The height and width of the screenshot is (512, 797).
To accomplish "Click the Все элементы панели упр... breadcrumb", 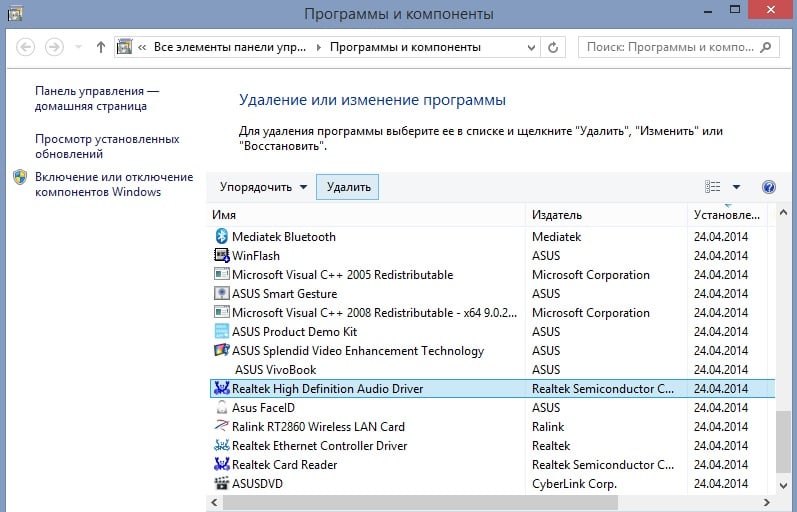I will [230, 47].
